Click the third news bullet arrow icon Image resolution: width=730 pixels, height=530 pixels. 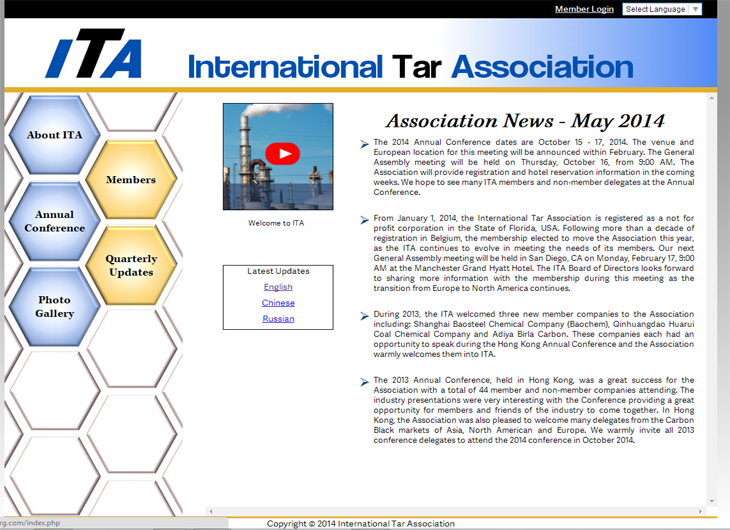(364, 315)
